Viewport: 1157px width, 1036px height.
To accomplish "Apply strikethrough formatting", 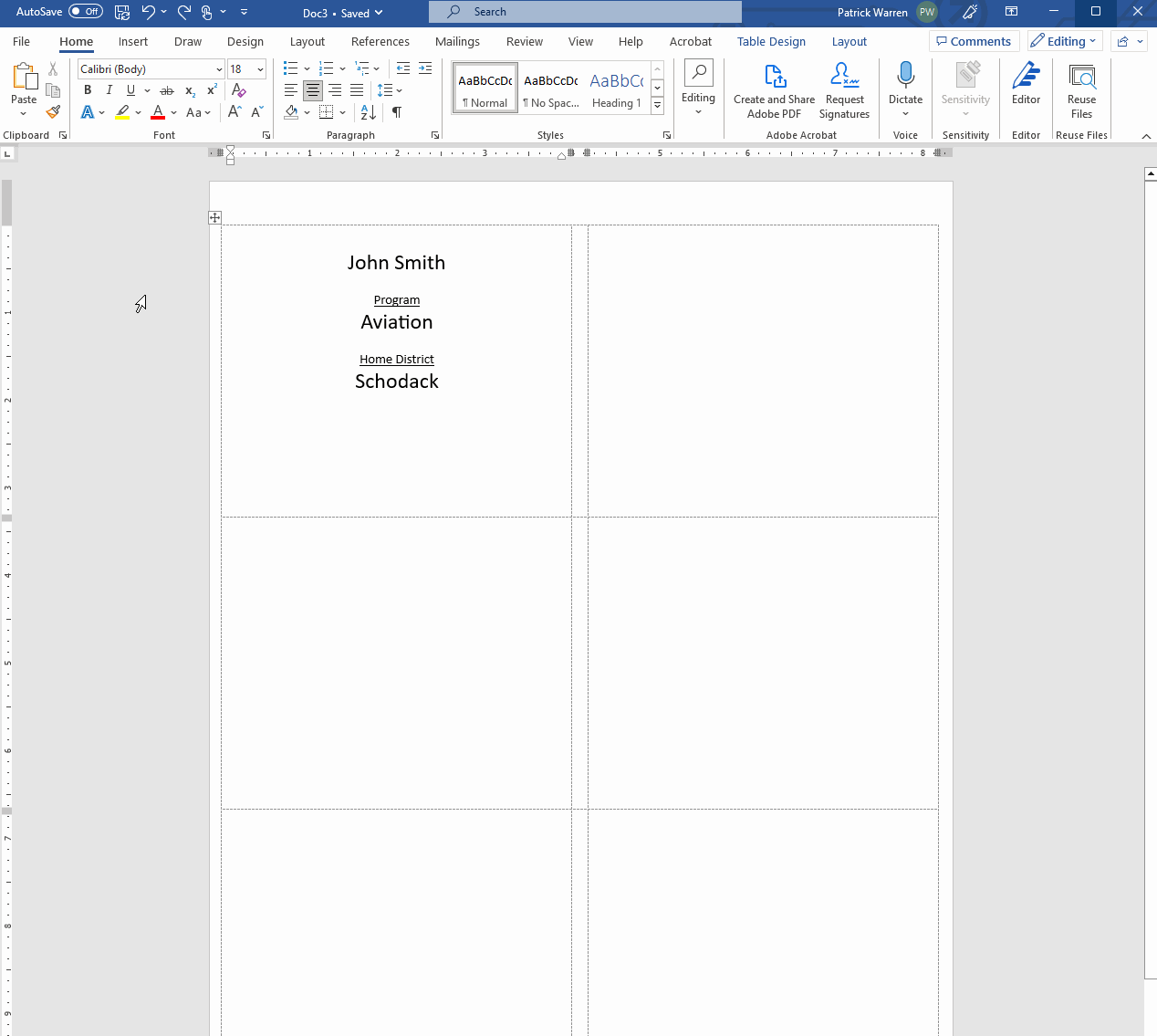I will [x=166, y=90].
